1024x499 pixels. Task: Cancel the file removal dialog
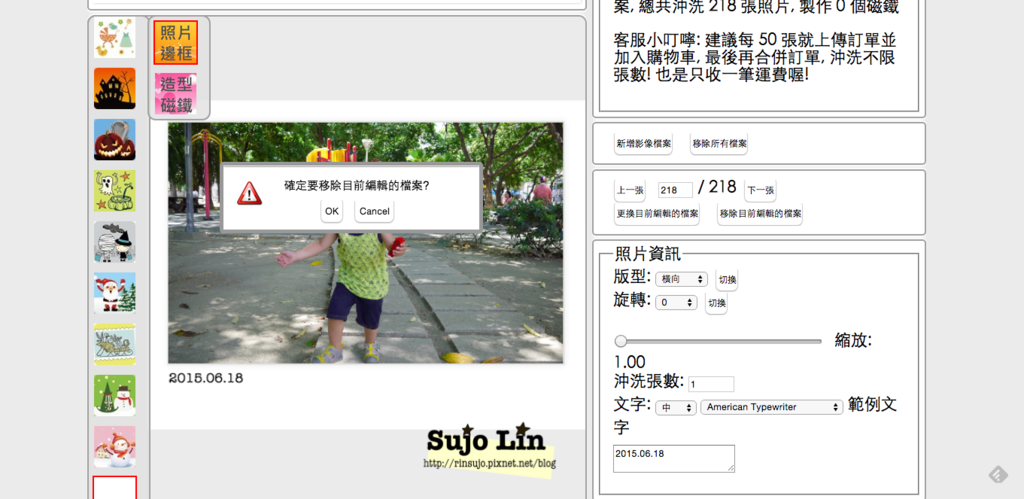374,211
